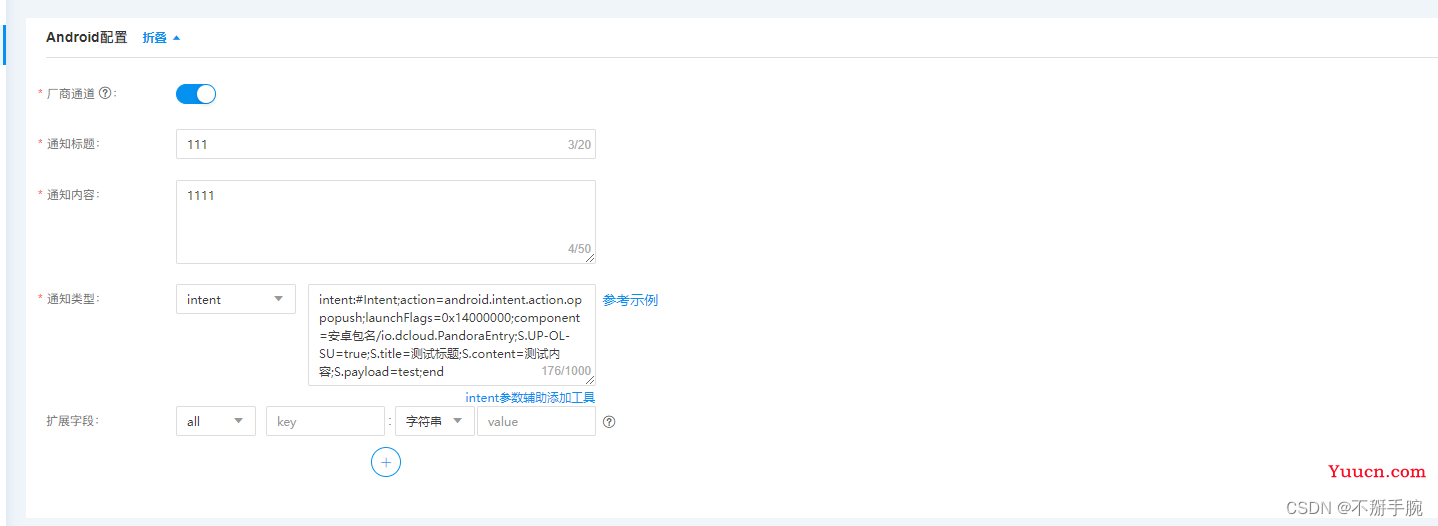Click the 扩展字段 label
The height and width of the screenshot is (526, 1438).
point(72,420)
